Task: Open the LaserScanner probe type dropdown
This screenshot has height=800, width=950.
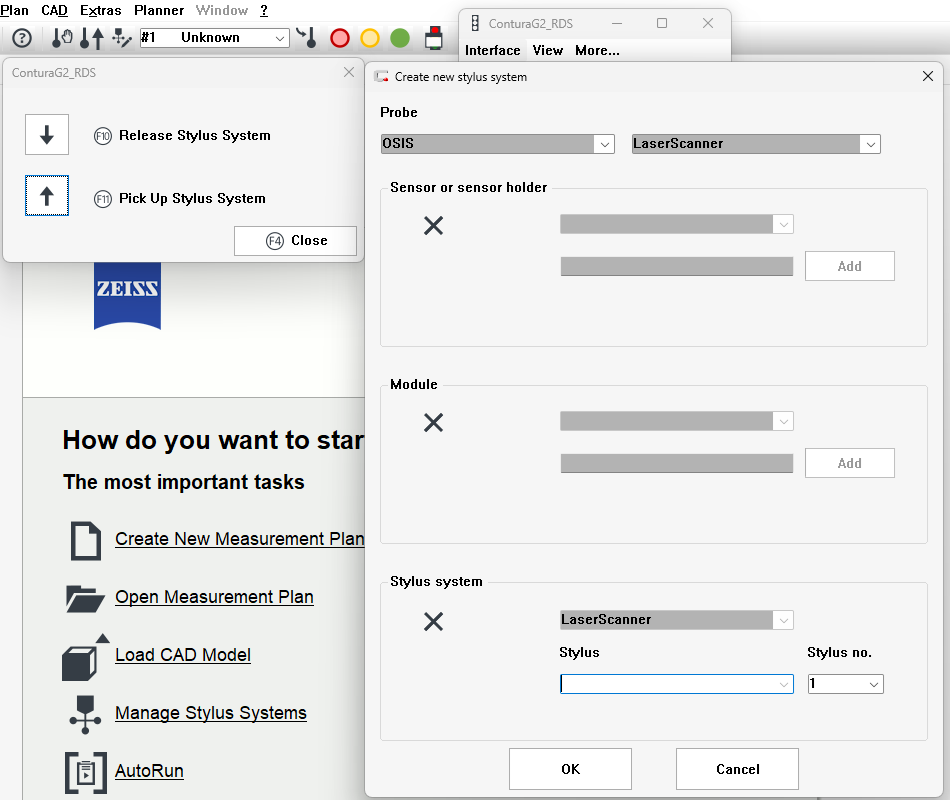Action: (x=870, y=144)
